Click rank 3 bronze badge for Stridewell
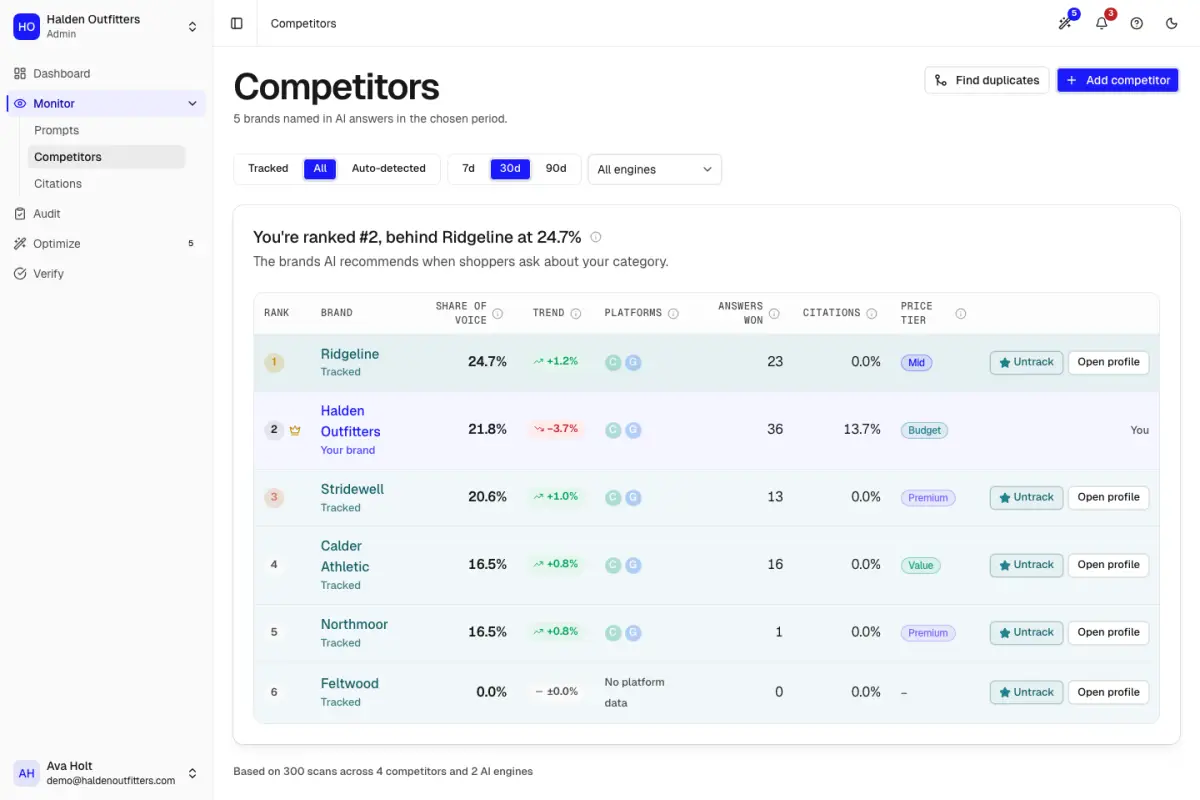 tap(274, 497)
